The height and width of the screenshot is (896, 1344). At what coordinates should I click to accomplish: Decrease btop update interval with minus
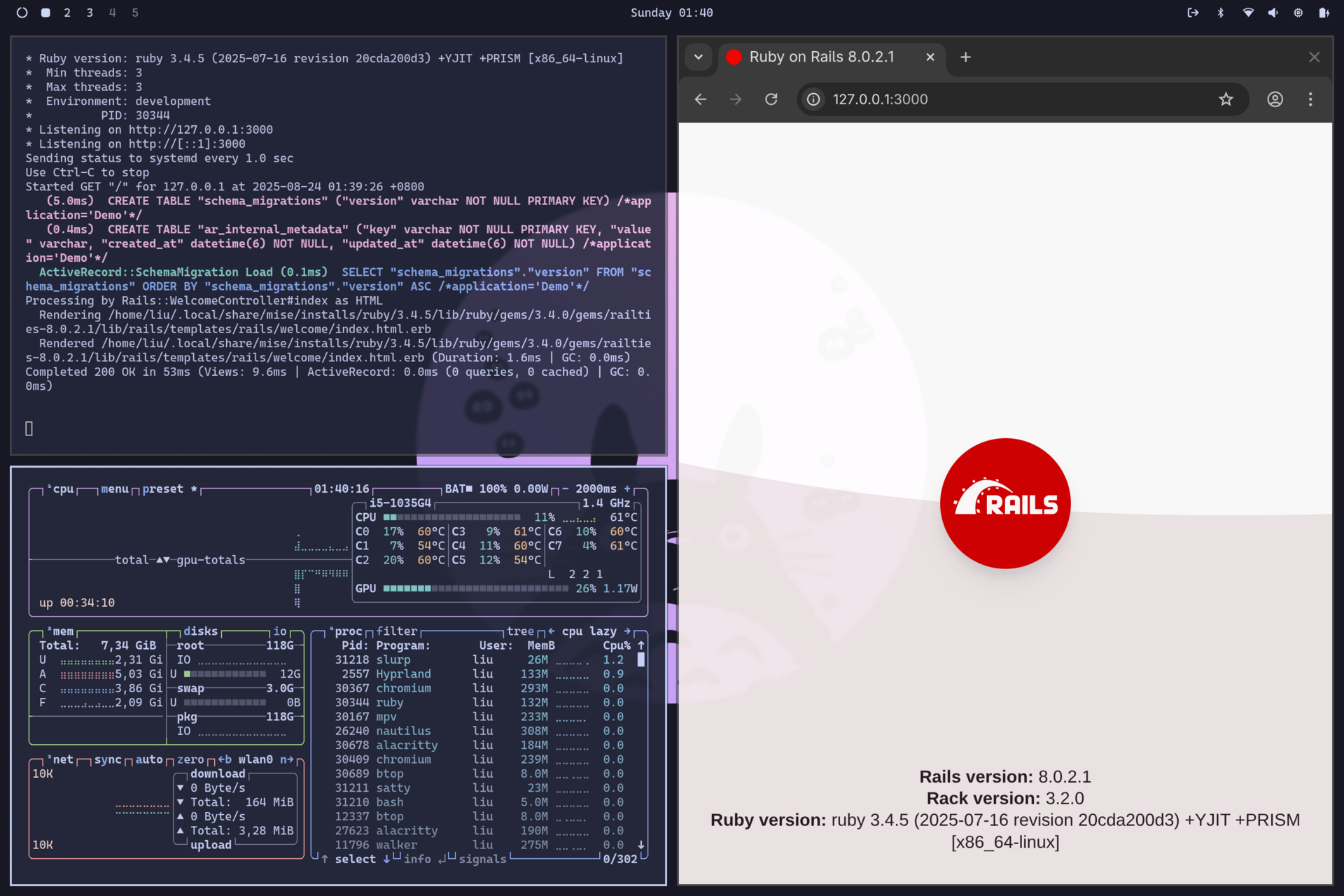pos(566,489)
